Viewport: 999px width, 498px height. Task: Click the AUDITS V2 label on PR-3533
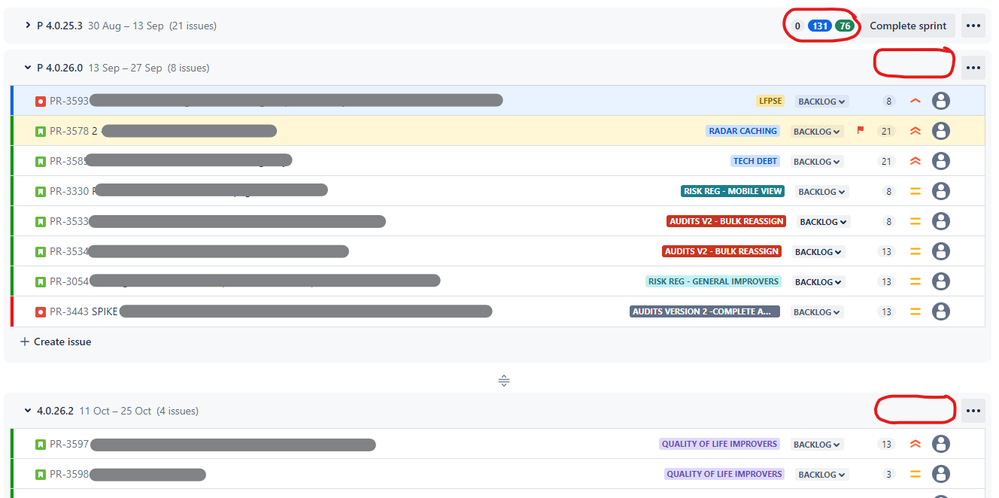(726, 222)
